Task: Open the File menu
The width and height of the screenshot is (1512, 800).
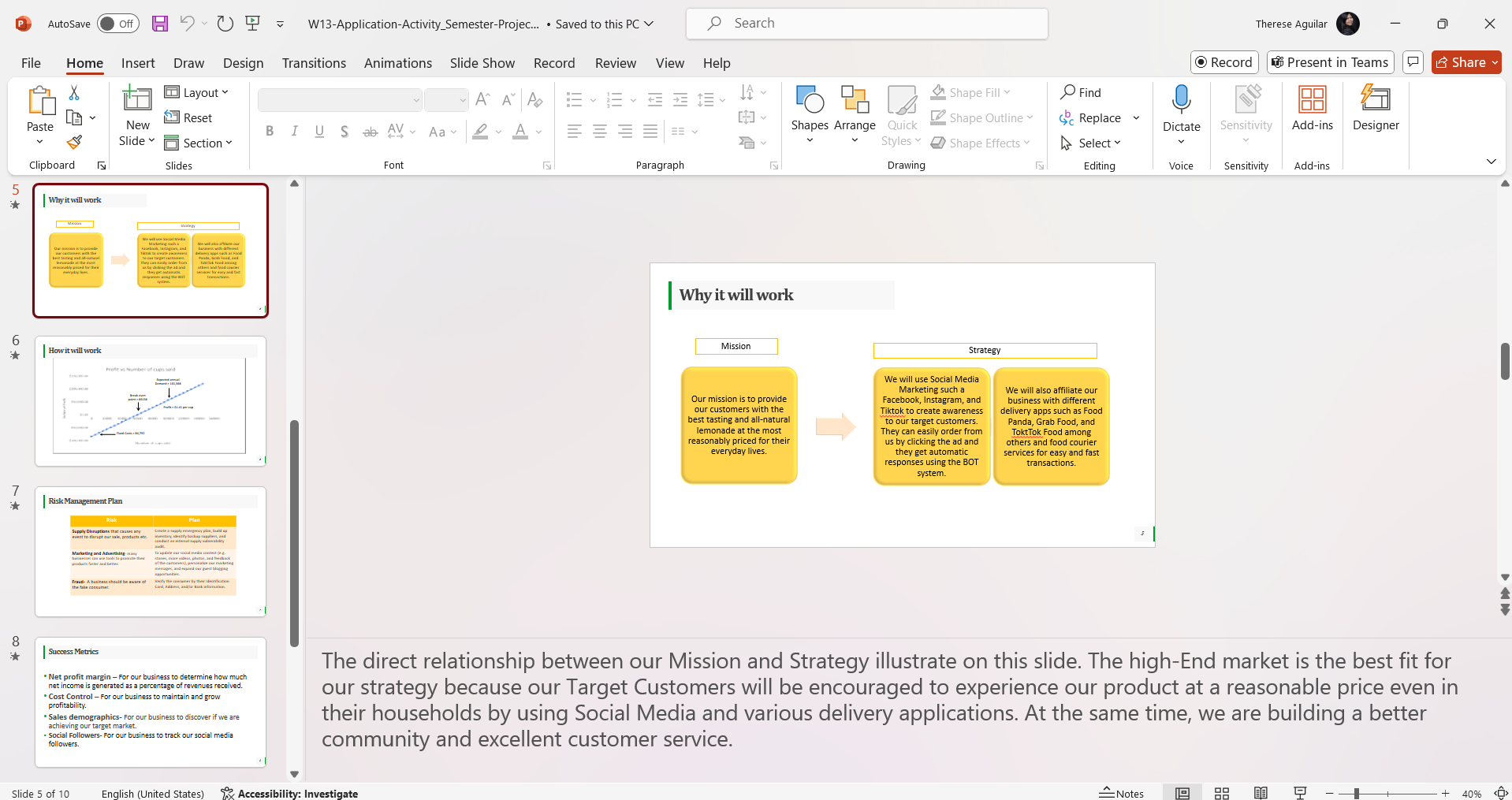Action: click(31, 63)
